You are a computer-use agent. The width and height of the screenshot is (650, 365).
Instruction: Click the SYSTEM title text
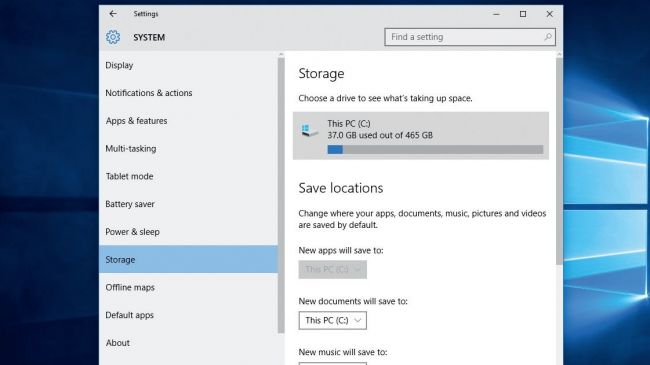coord(149,37)
